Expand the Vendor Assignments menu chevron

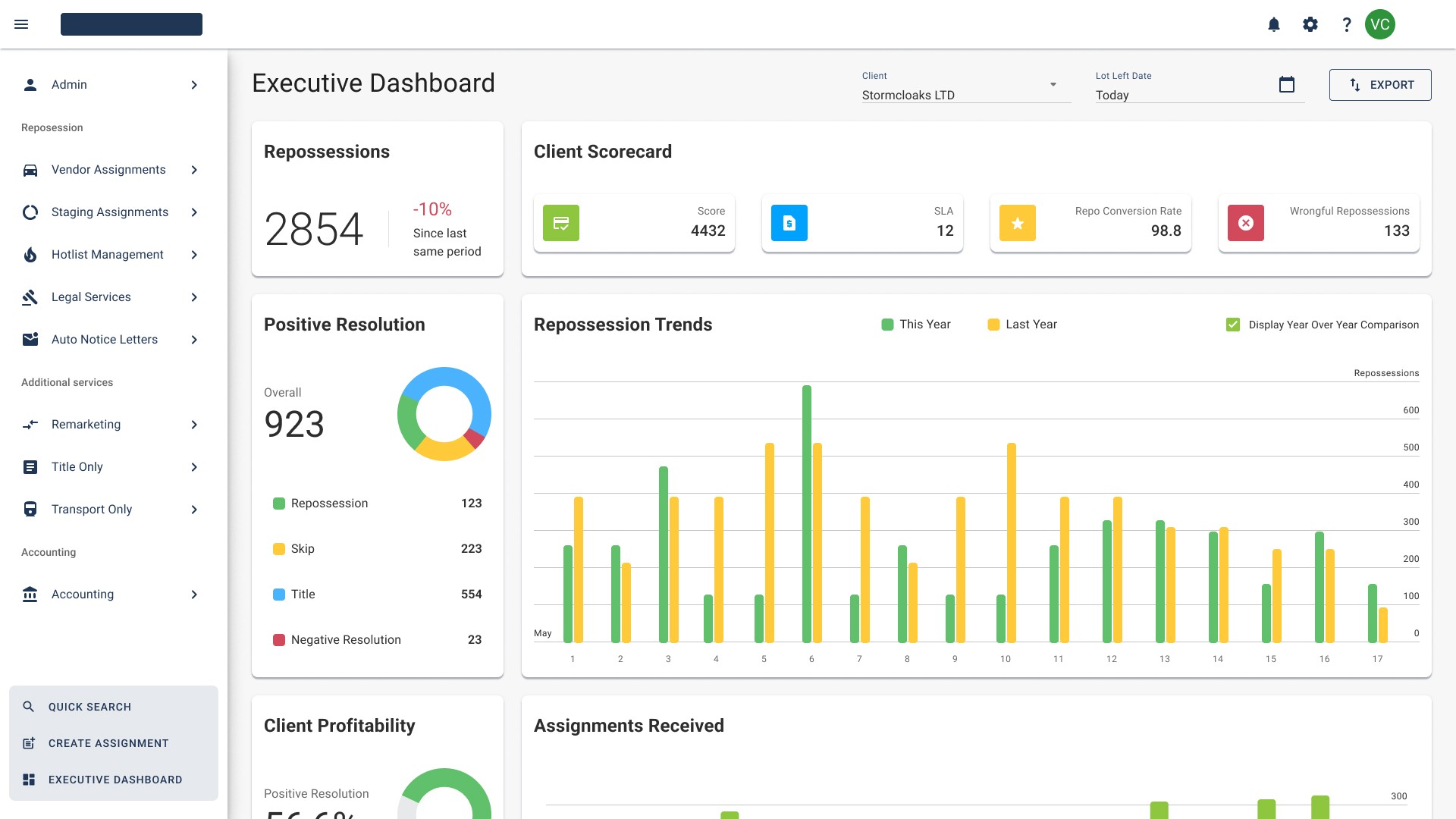click(x=194, y=170)
